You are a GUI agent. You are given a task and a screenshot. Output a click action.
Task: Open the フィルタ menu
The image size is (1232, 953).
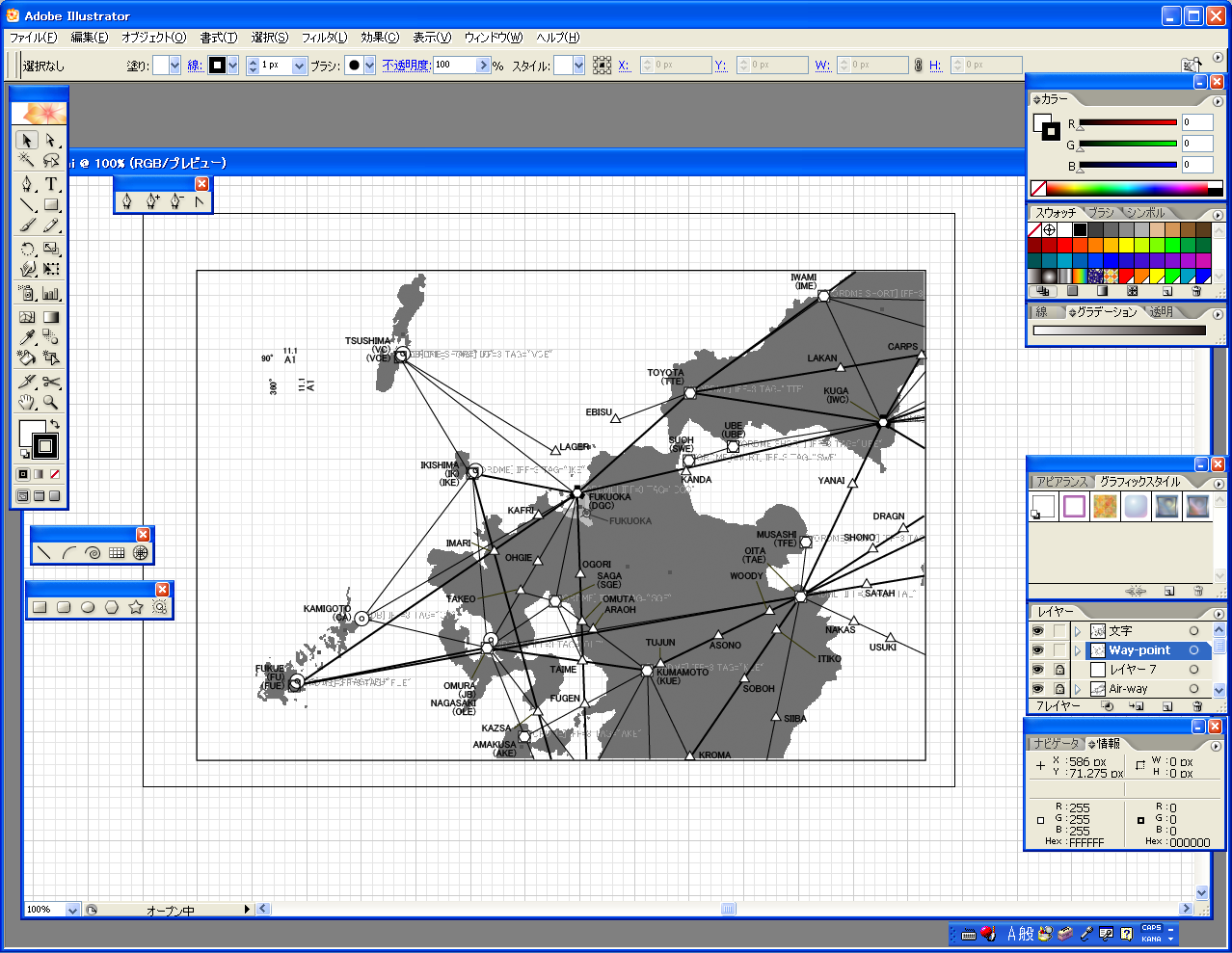(324, 38)
